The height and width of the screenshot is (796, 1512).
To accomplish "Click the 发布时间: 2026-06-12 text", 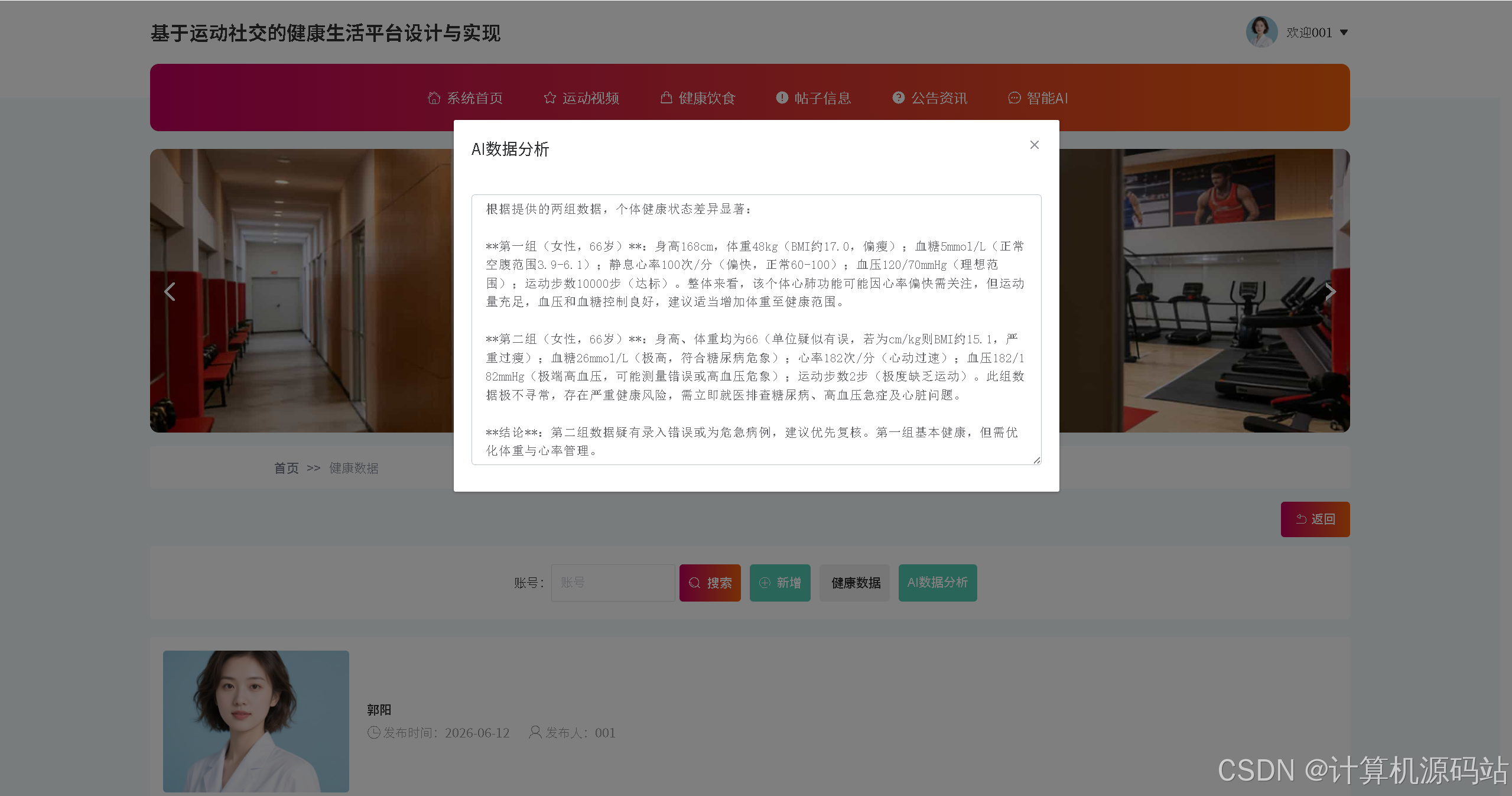I will (446, 733).
